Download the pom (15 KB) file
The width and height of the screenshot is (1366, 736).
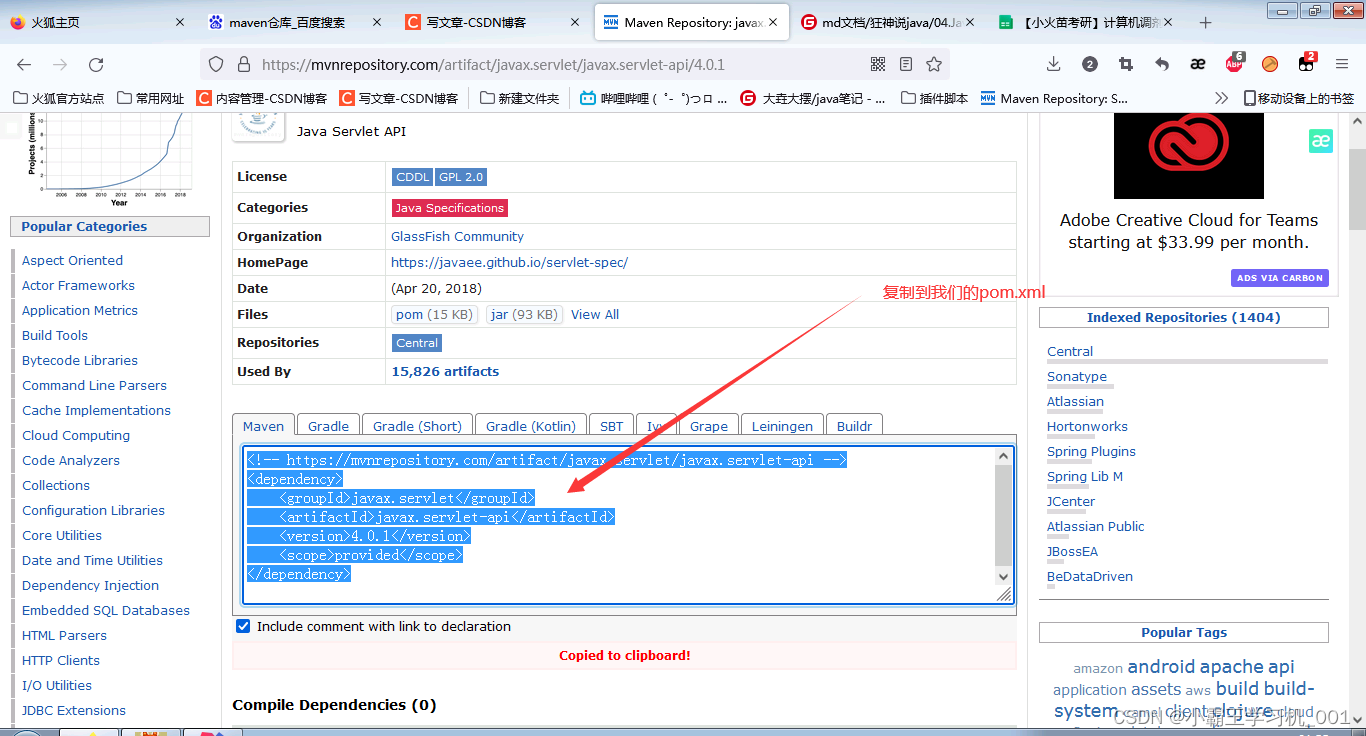pos(434,314)
